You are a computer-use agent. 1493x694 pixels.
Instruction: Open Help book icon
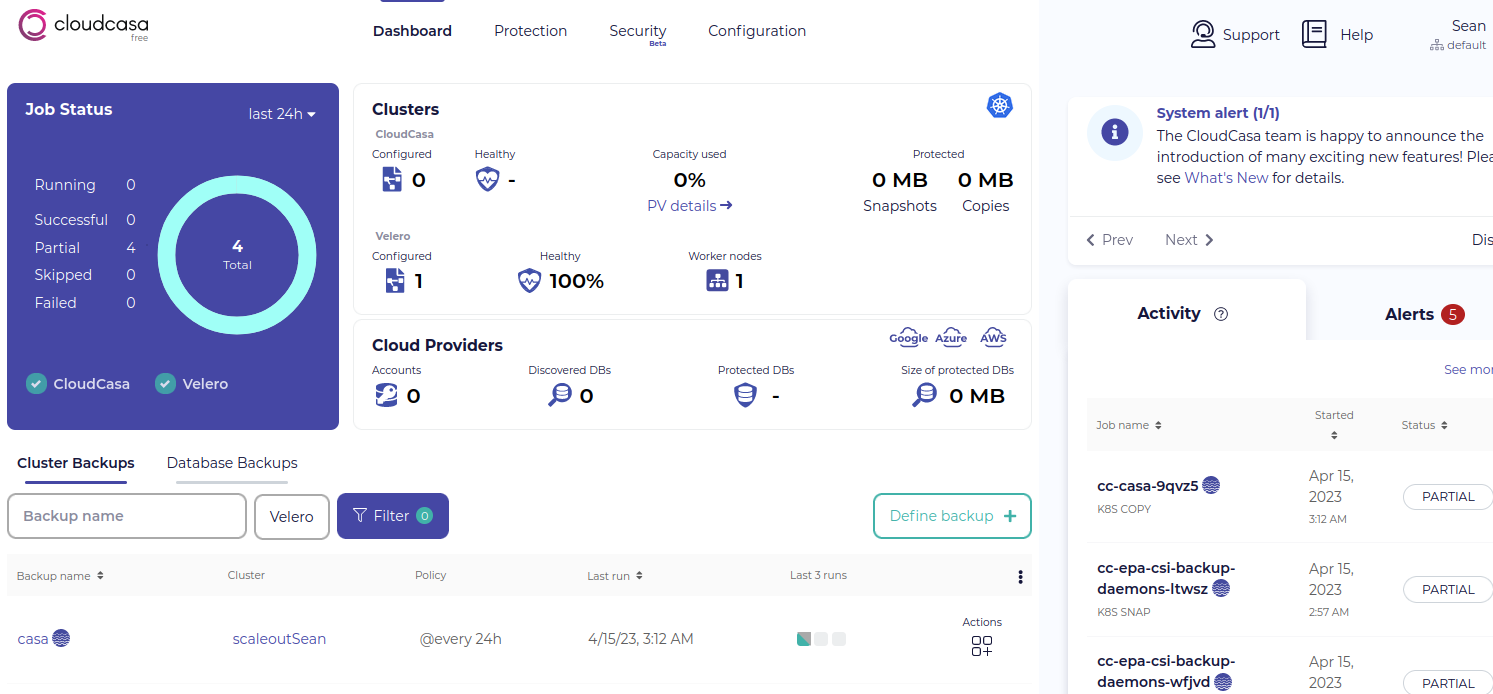pyautogui.click(x=1314, y=34)
